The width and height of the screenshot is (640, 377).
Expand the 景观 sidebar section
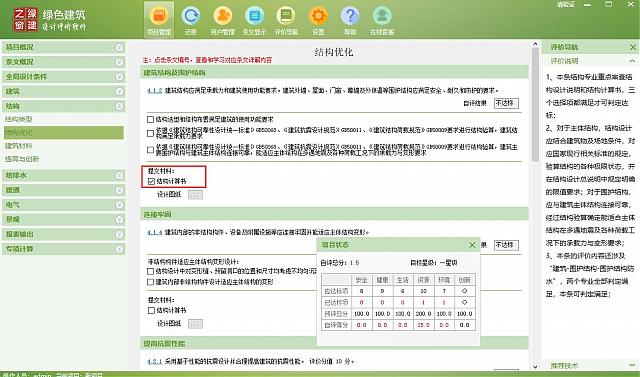pos(119,220)
